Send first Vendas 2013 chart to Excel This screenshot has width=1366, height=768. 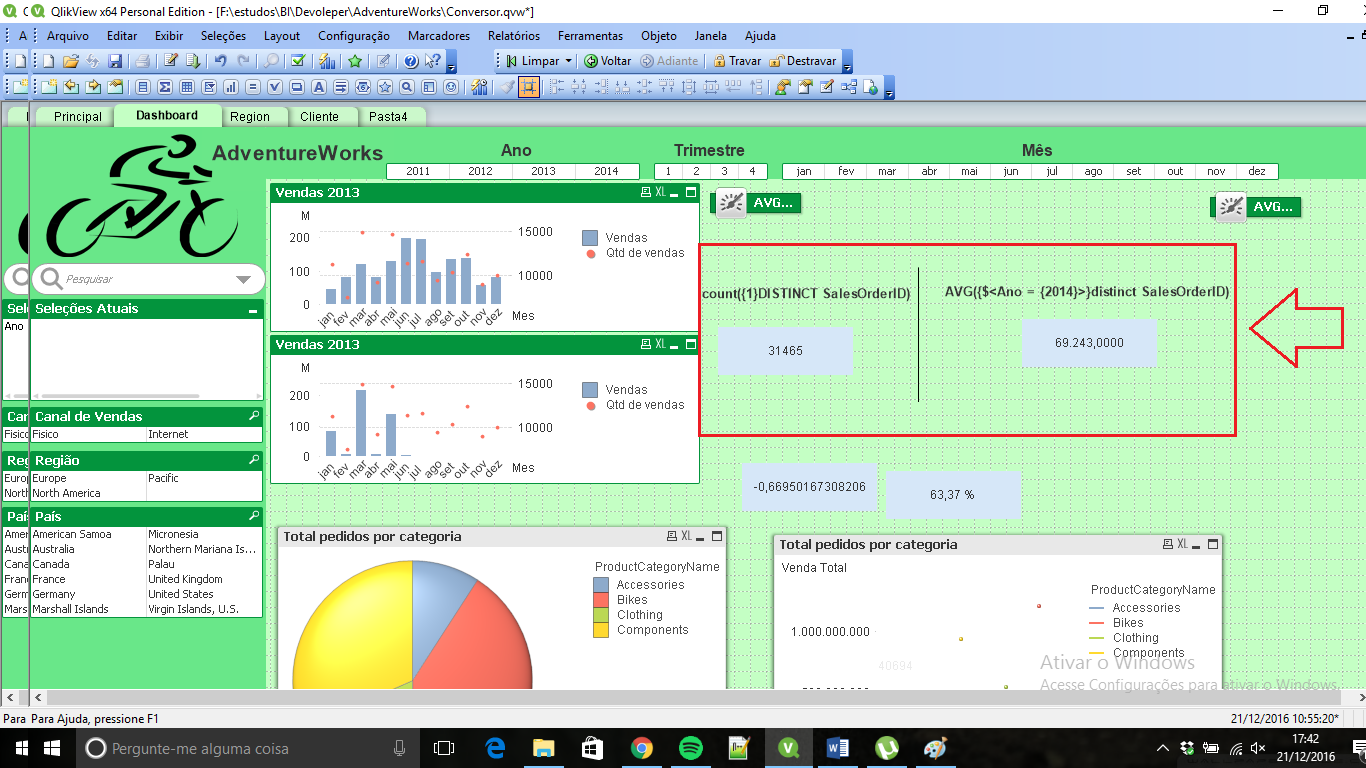point(660,192)
